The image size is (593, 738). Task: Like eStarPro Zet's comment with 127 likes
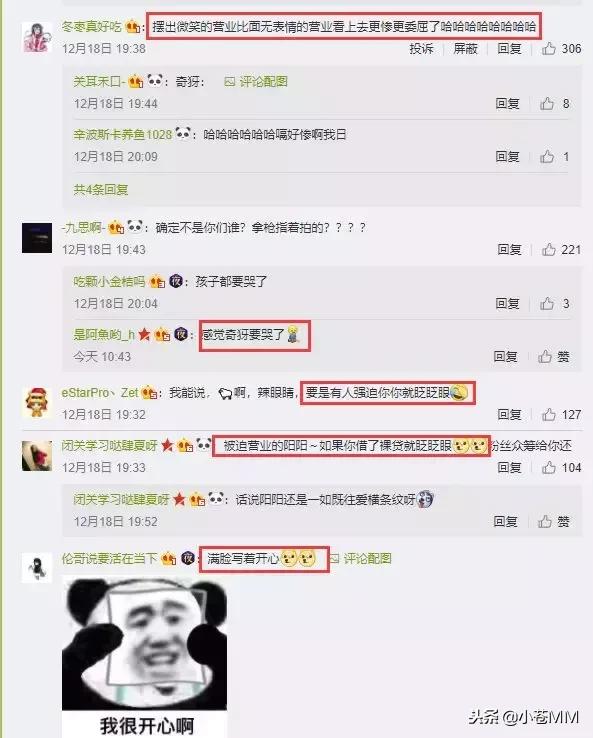click(549, 415)
